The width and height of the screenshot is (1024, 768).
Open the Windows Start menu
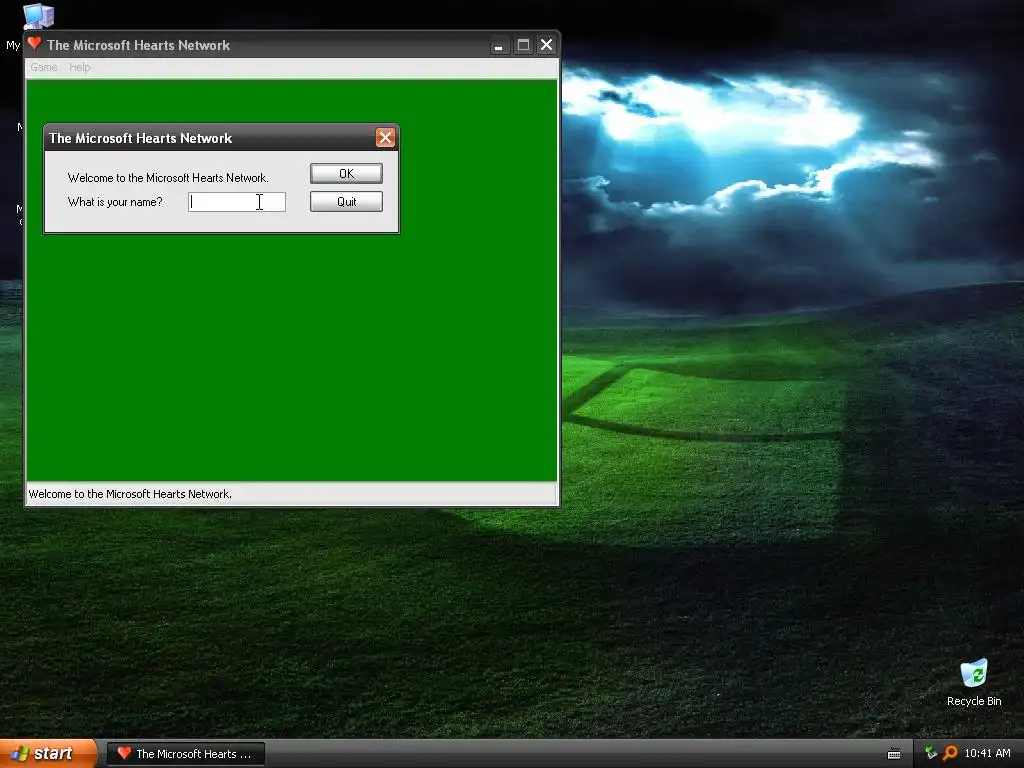(x=48, y=754)
